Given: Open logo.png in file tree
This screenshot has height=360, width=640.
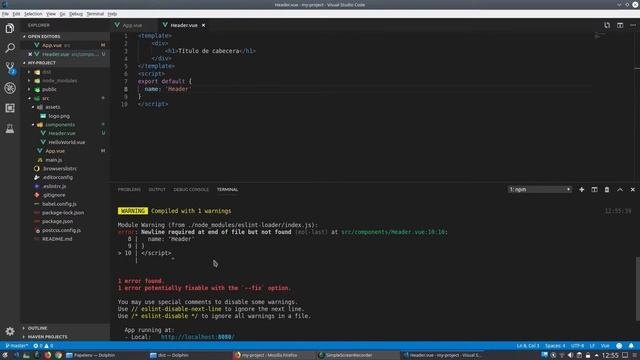Looking at the screenshot, I should (x=59, y=116).
